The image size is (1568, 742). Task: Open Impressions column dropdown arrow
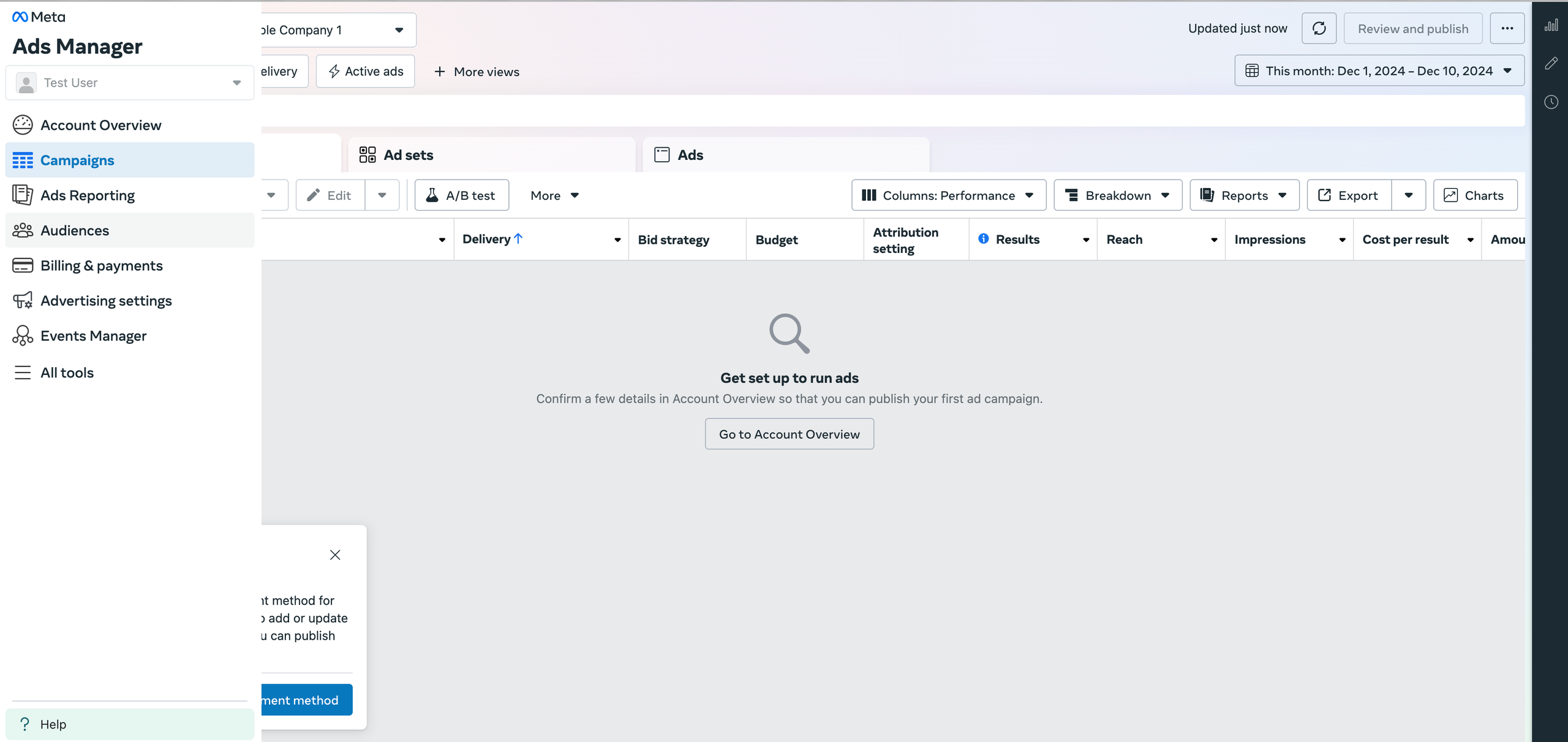click(x=1342, y=240)
